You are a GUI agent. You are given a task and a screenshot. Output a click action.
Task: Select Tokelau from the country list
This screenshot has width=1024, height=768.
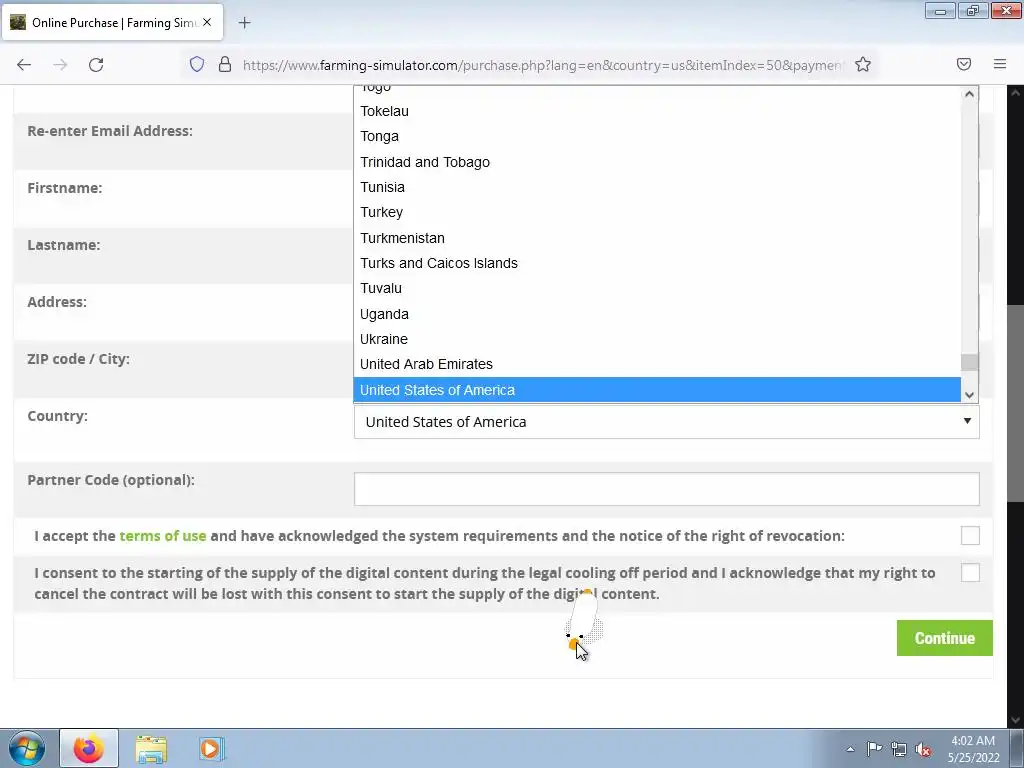click(x=657, y=111)
